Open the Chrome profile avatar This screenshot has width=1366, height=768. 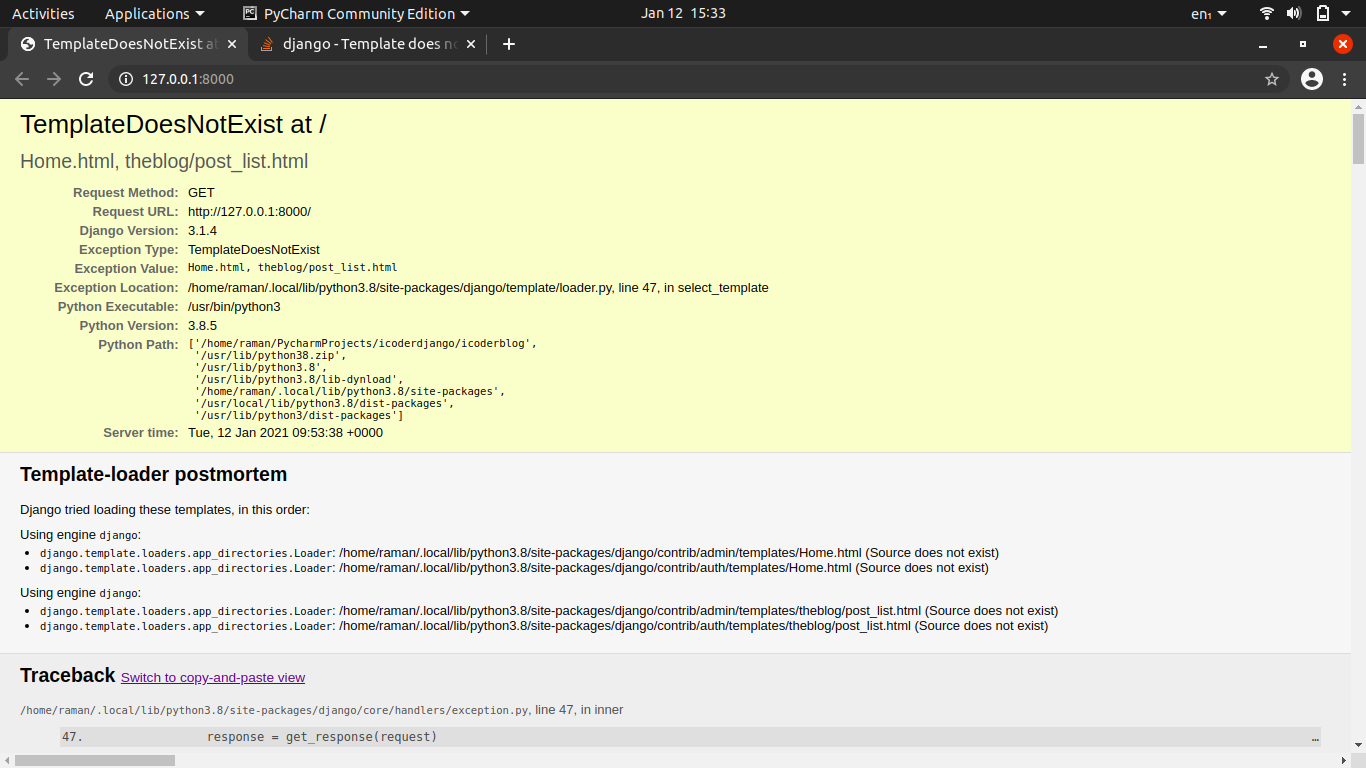coord(1312,79)
